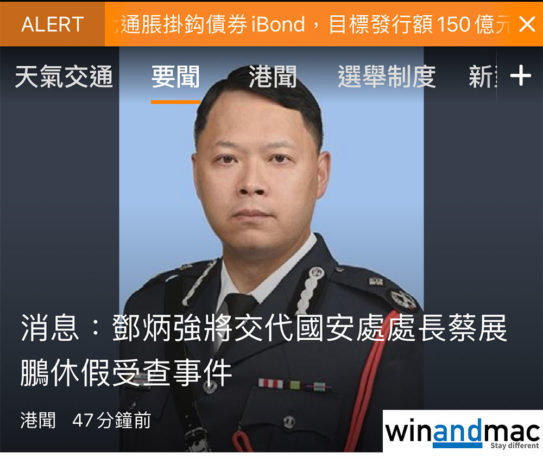Viewport: 543px width, 458px height.
Task: Tap the dark right margin beside photo
Action: pos(483,208)
